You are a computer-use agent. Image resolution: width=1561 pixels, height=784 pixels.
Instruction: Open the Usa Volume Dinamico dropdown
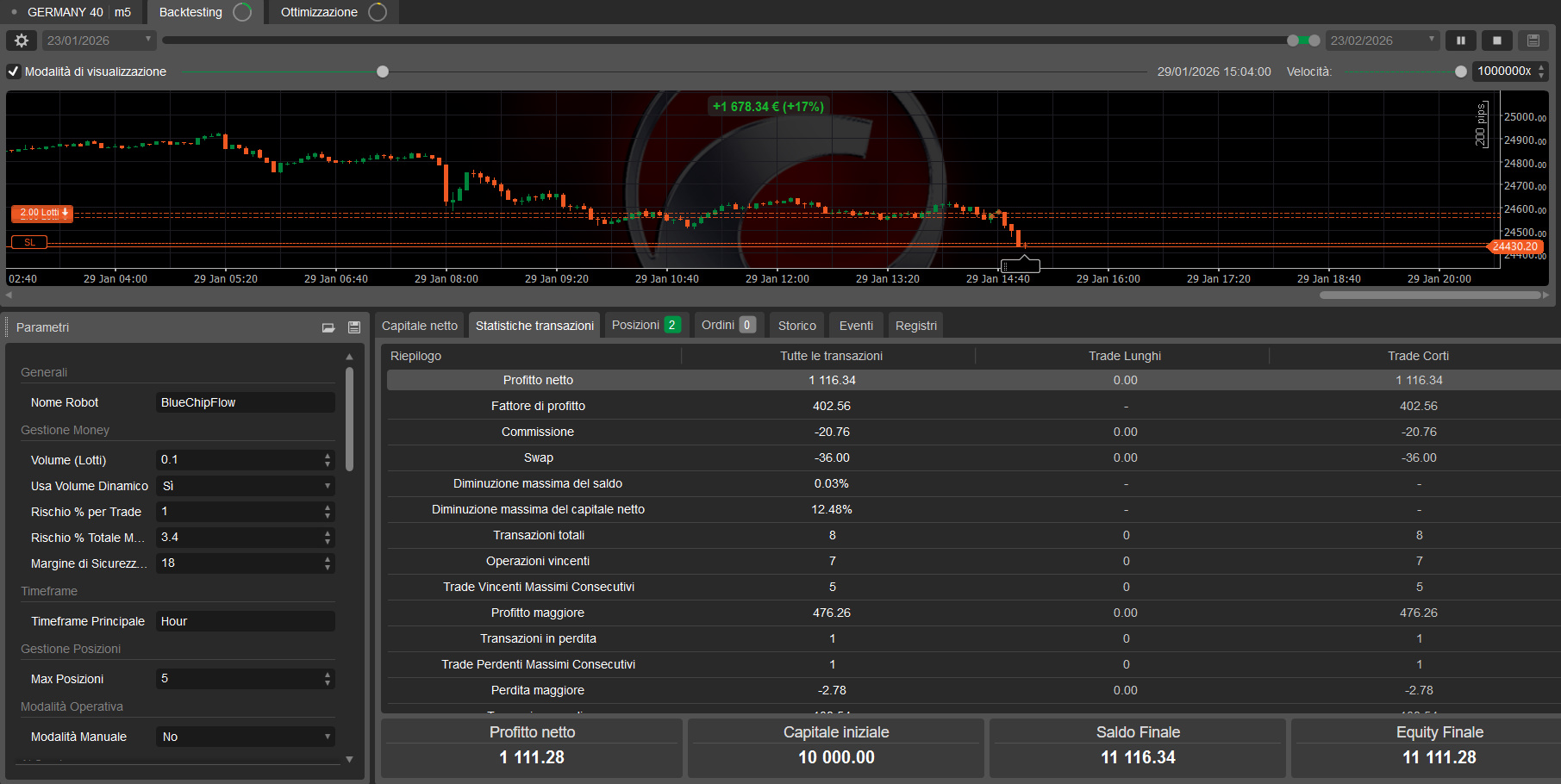tap(328, 486)
